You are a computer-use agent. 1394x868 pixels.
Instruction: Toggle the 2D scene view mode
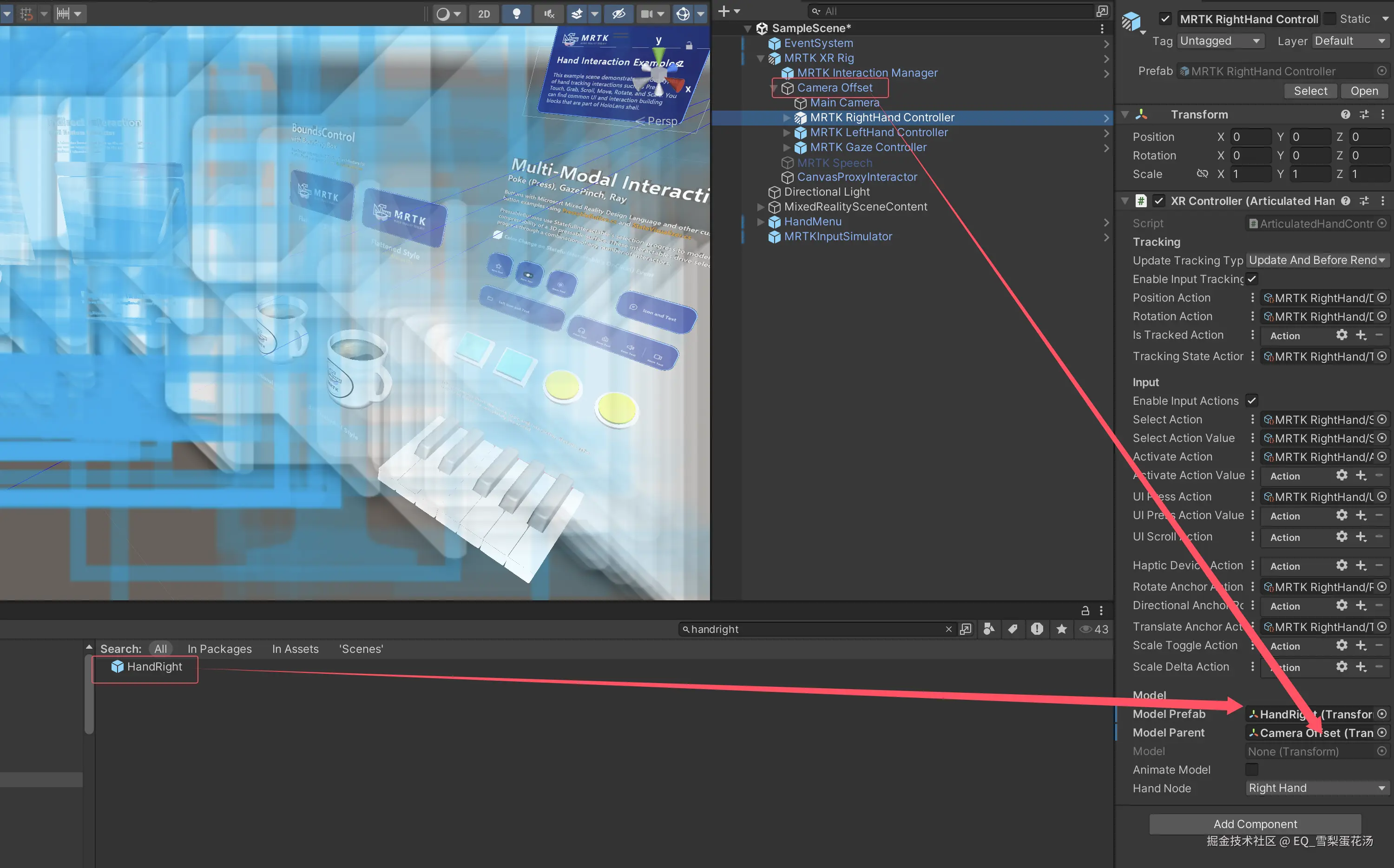[484, 14]
